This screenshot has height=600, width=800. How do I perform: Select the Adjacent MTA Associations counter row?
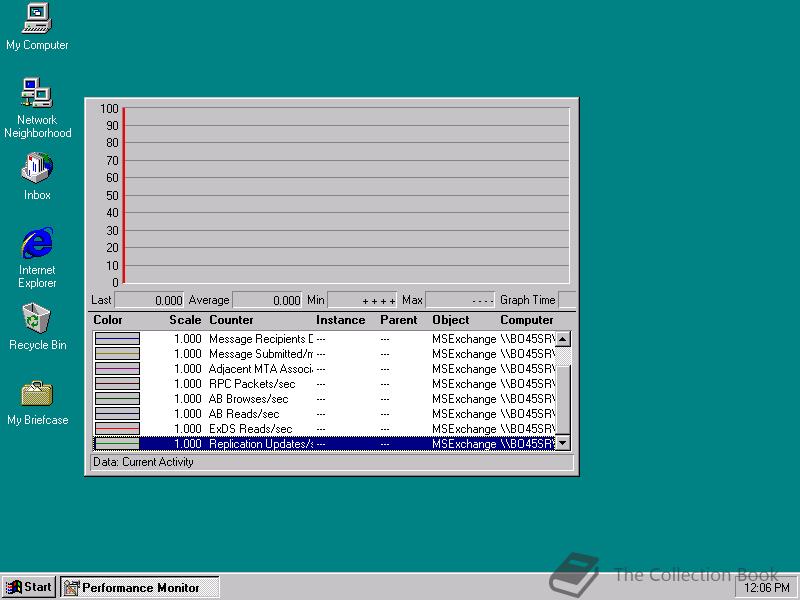(324, 369)
